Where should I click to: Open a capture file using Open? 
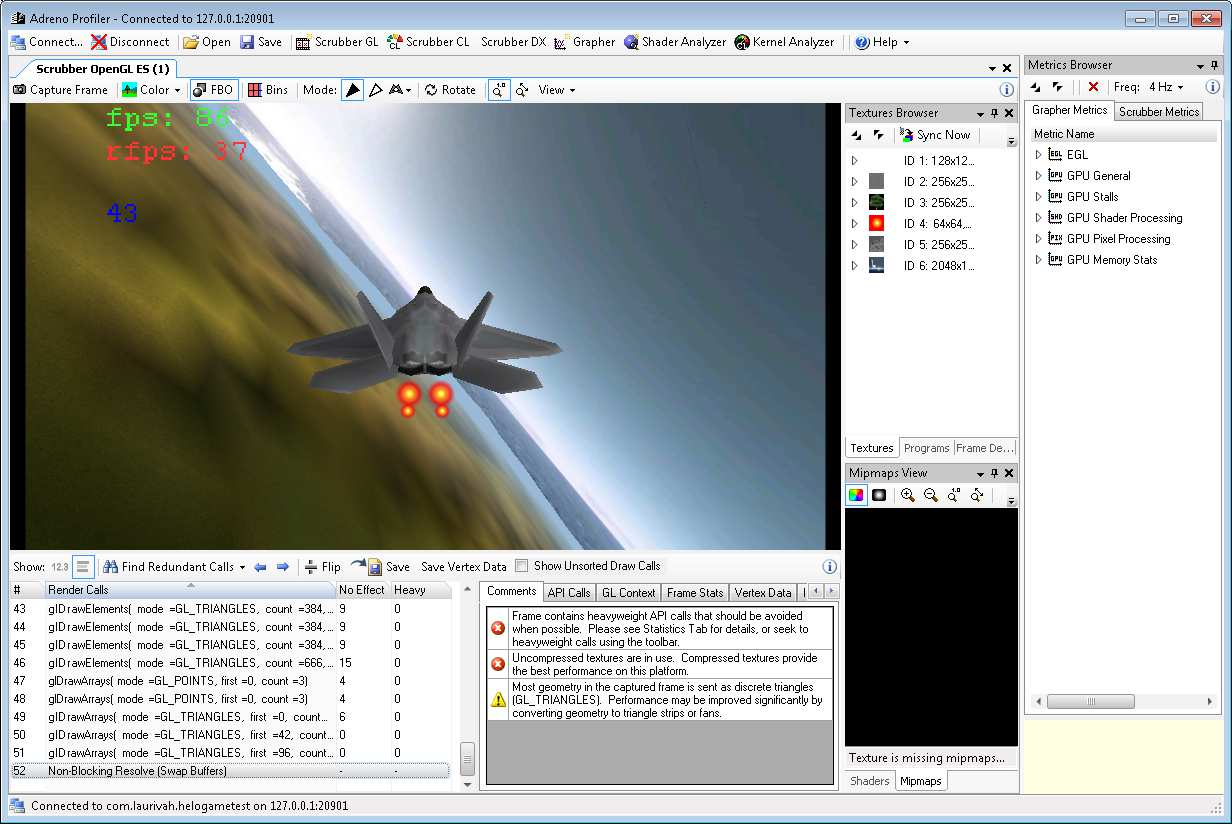tap(207, 42)
